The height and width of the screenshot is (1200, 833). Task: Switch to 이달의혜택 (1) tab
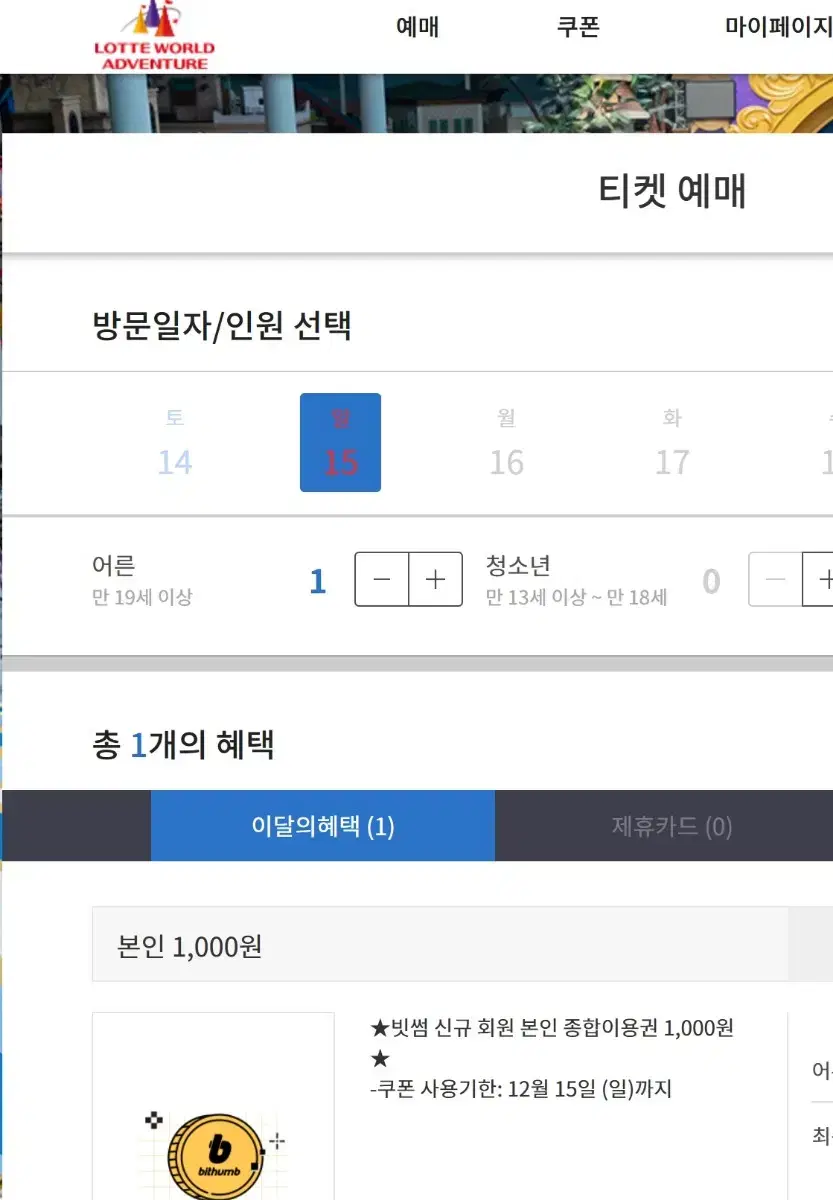pyautogui.click(x=323, y=826)
